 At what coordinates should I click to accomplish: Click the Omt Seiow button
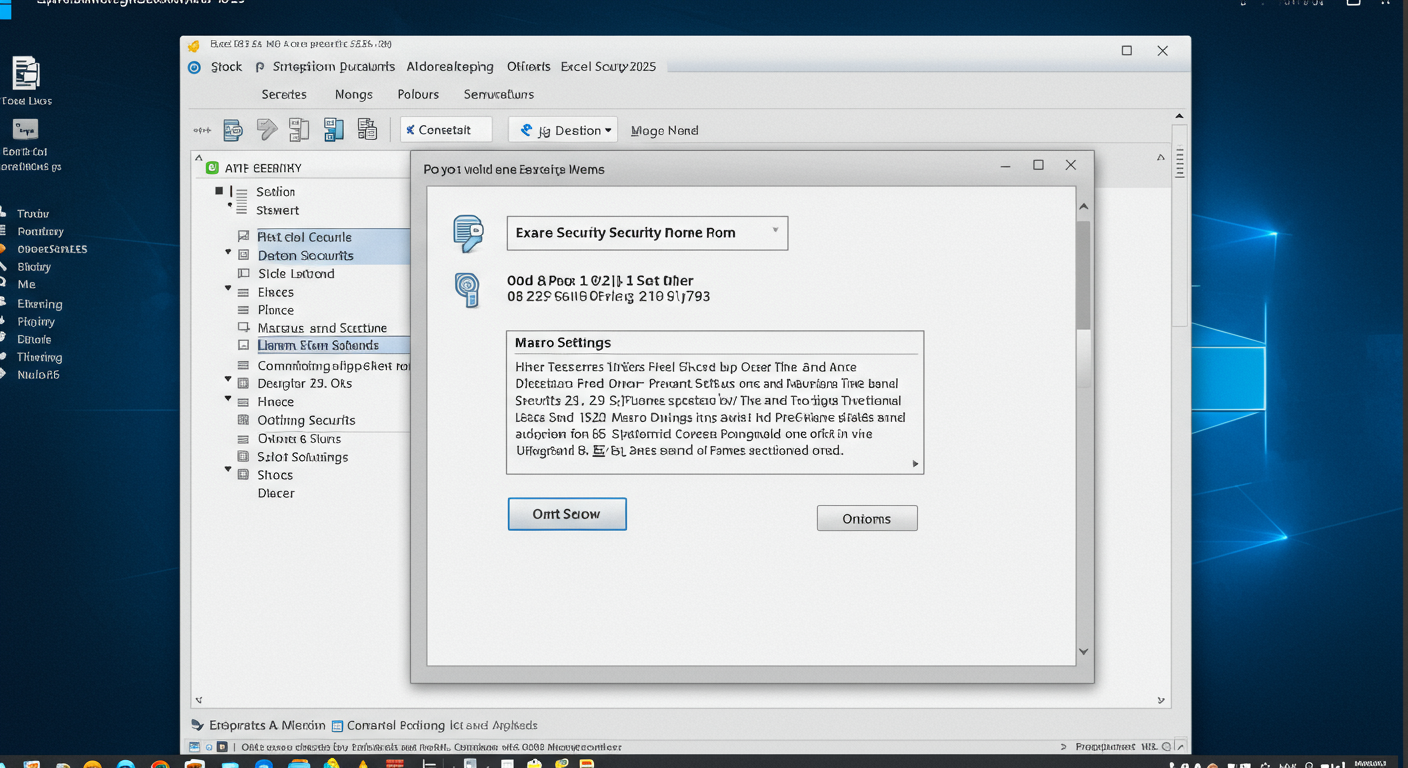(x=567, y=514)
